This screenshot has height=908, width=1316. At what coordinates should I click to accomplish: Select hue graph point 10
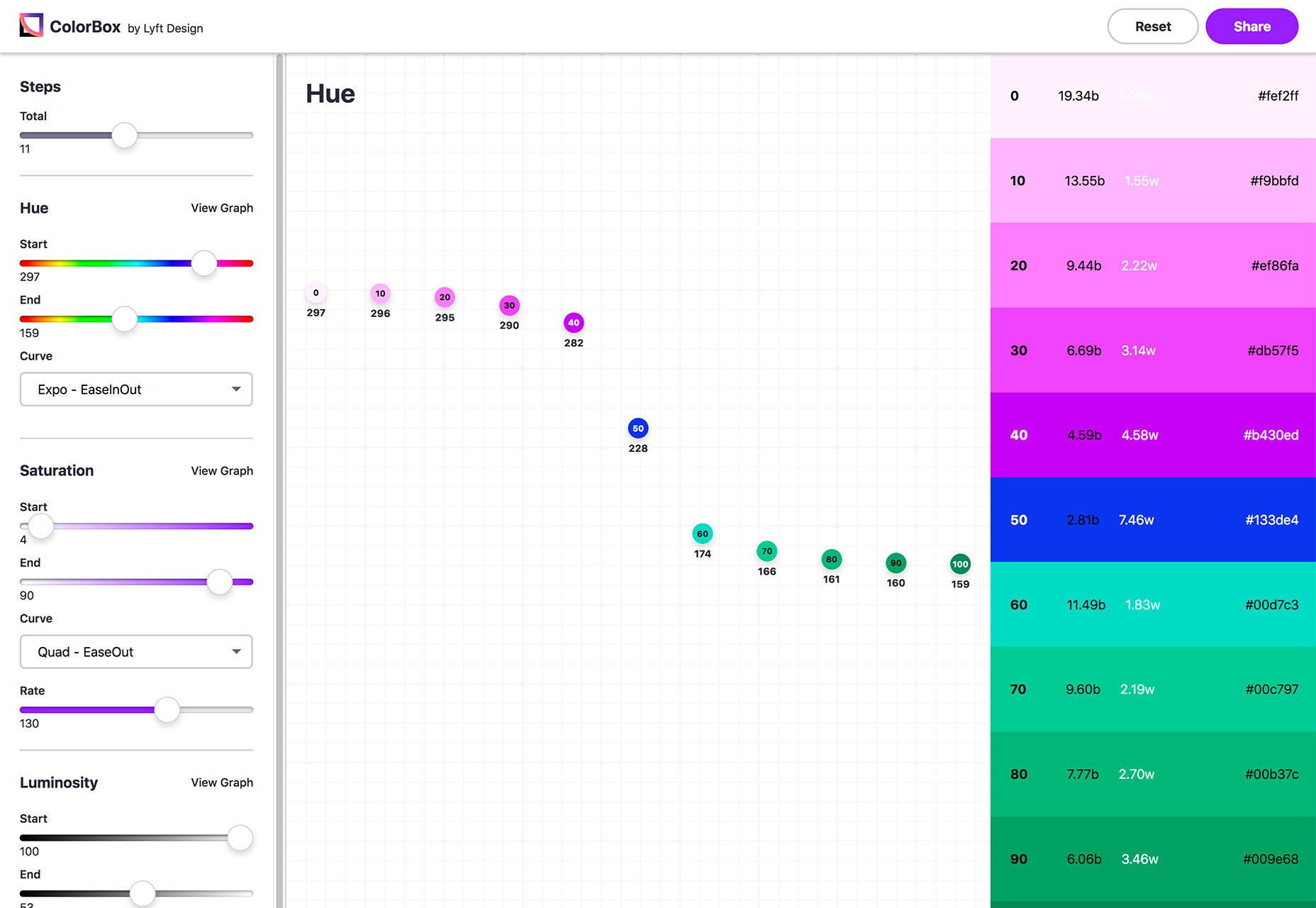click(381, 293)
